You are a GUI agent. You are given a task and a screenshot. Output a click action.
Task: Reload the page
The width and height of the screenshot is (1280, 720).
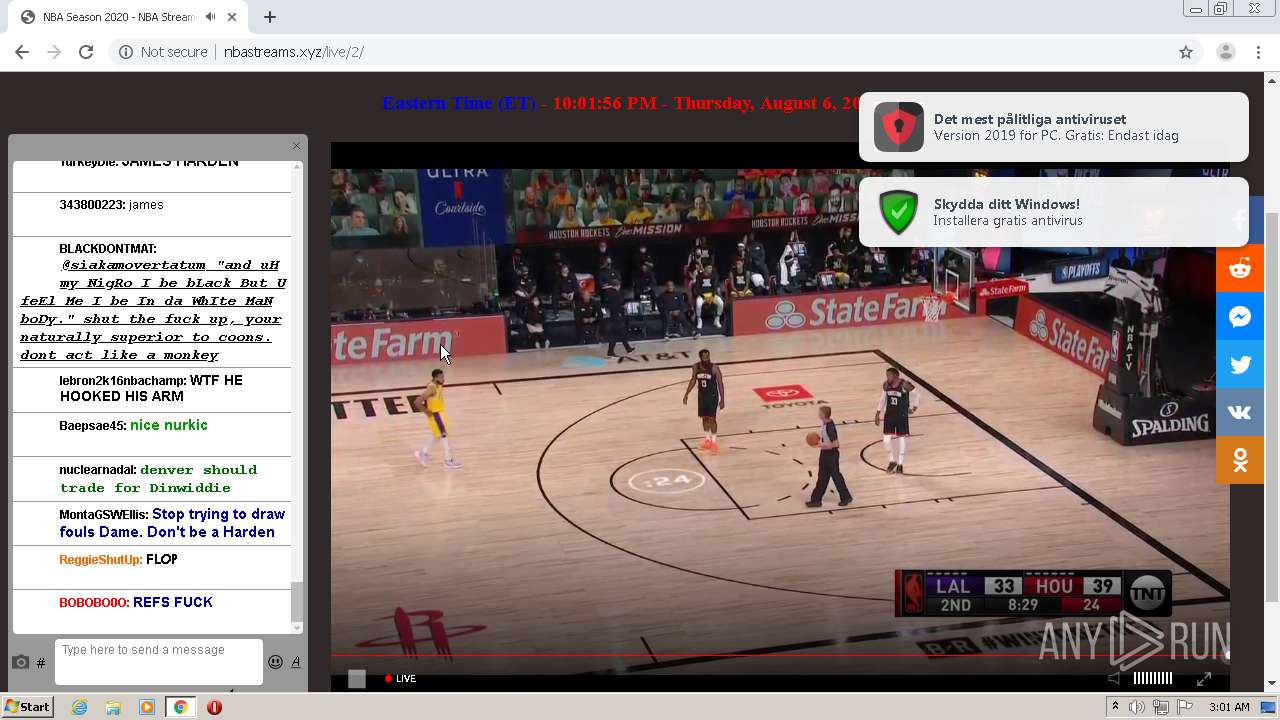click(86, 52)
